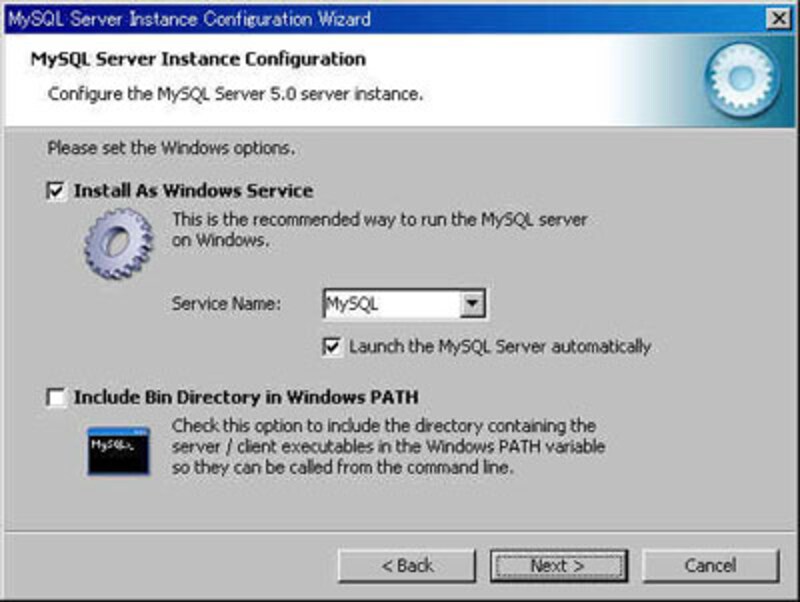Click inside the Service Name text field
The width and height of the screenshot is (800, 602).
pos(392,304)
